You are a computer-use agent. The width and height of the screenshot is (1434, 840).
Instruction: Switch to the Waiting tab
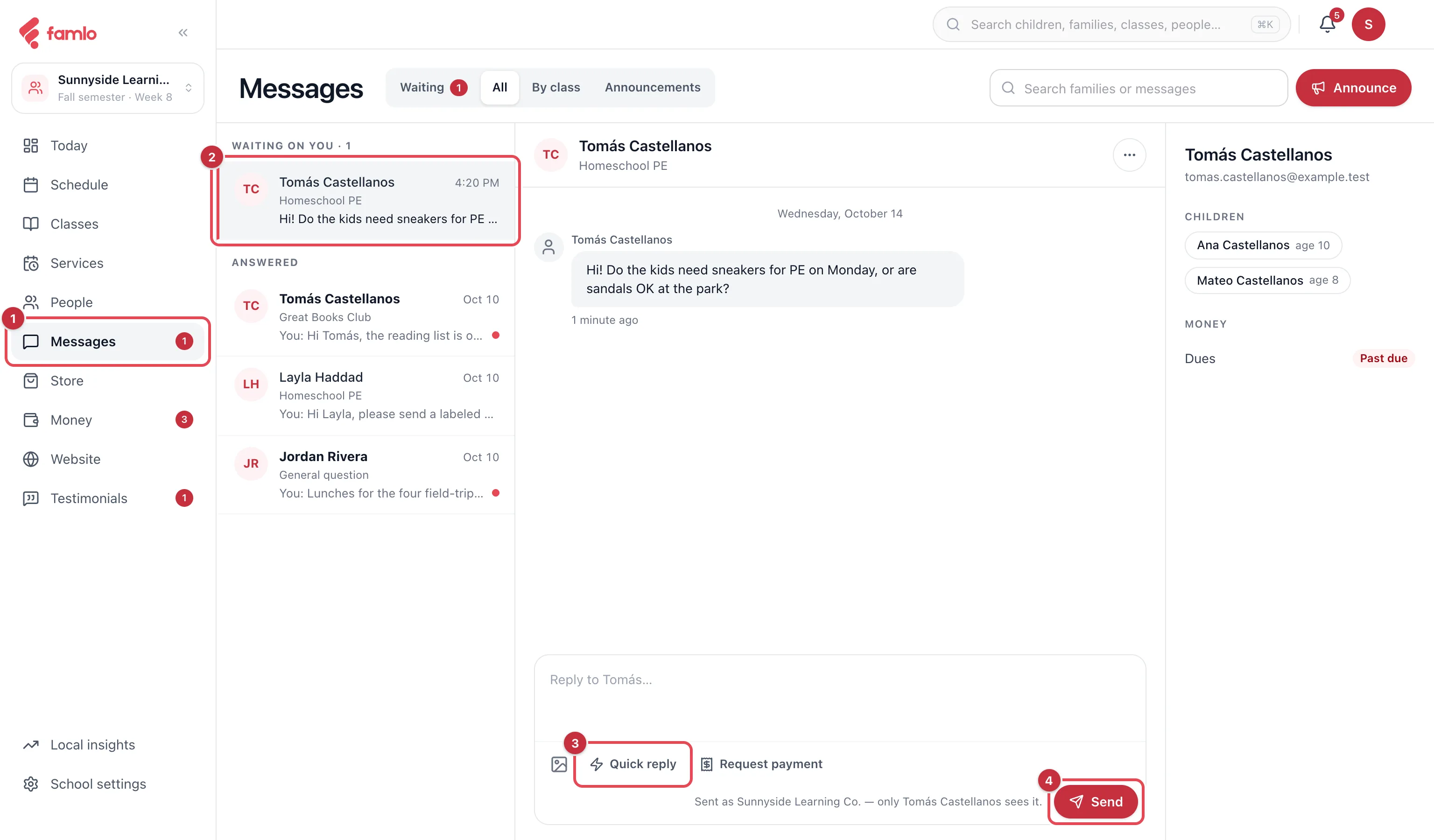coord(433,88)
